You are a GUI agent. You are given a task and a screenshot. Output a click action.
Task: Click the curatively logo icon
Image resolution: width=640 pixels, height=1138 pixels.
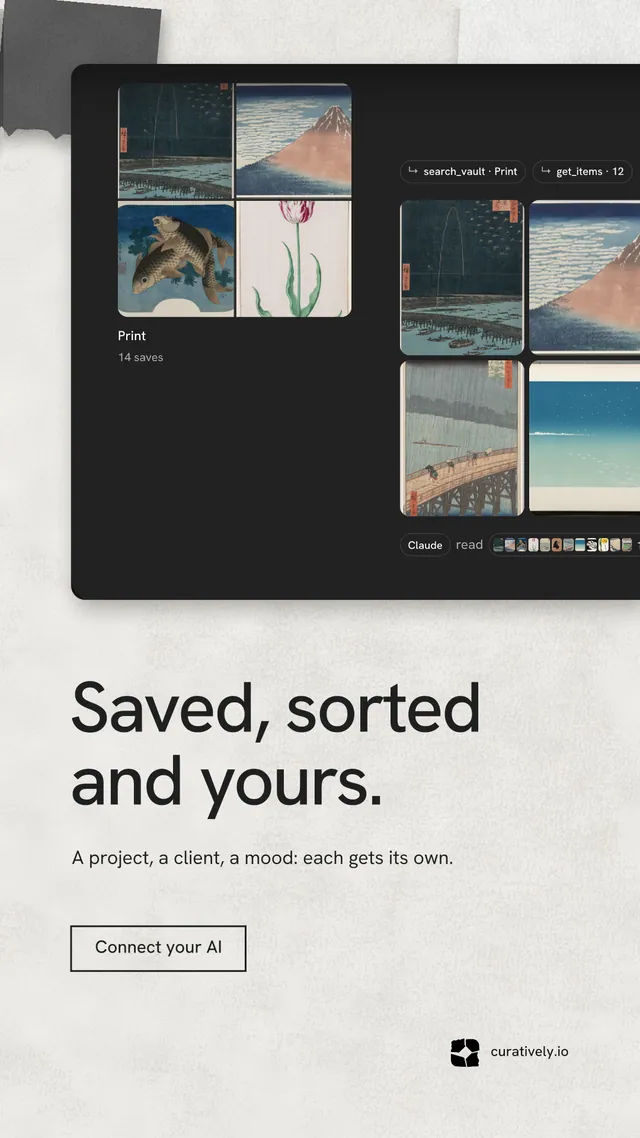coord(465,1052)
